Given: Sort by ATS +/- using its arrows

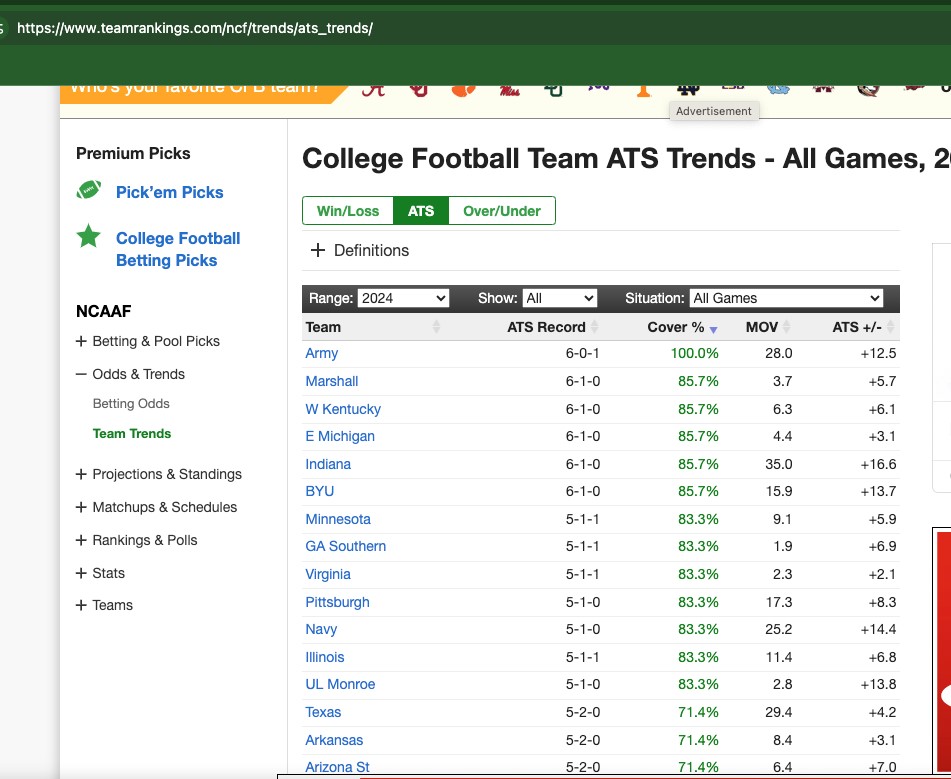Looking at the screenshot, I should pyautogui.click(x=891, y=327).
